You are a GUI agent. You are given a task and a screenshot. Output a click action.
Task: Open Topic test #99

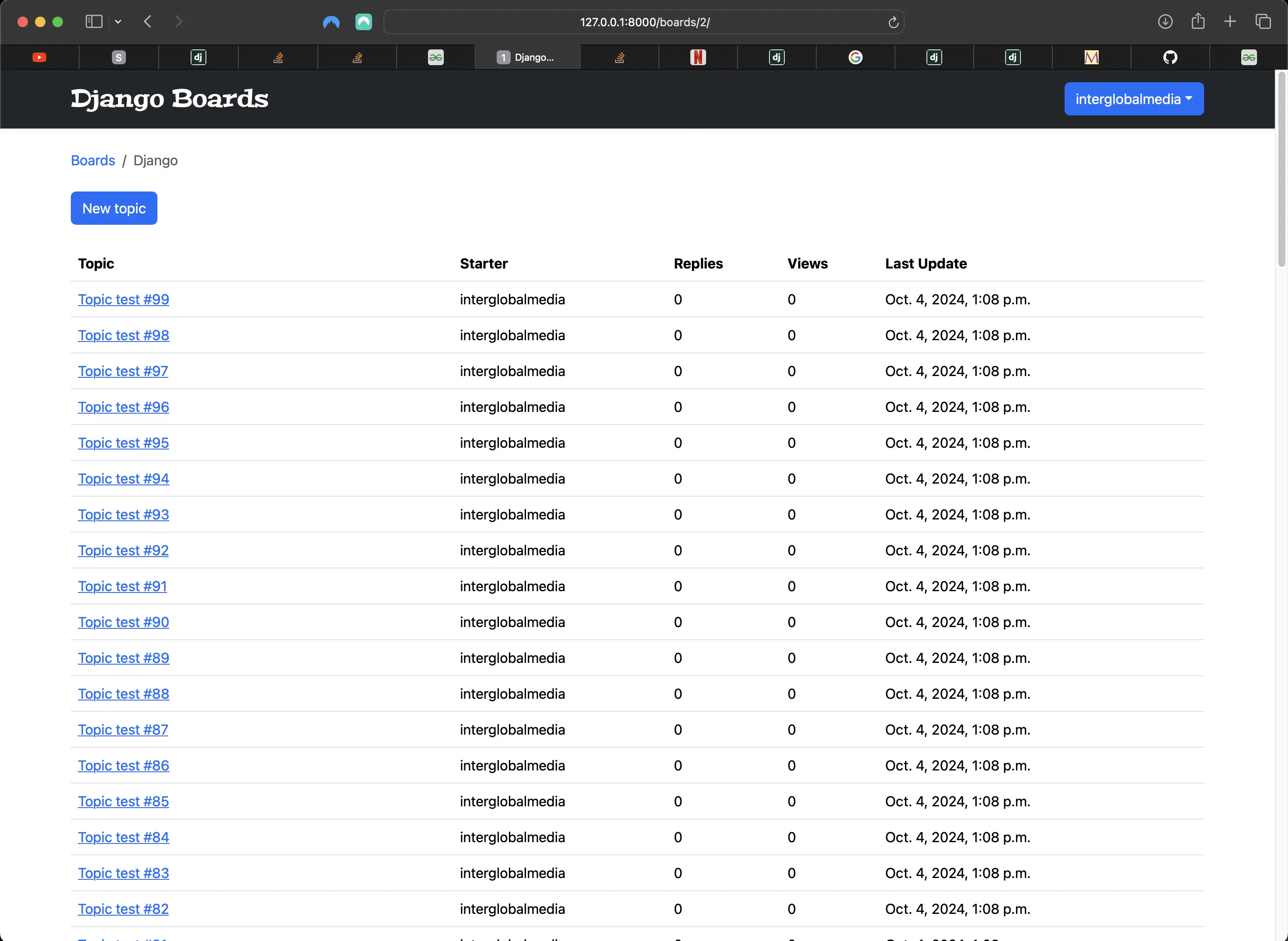(124, 299)
